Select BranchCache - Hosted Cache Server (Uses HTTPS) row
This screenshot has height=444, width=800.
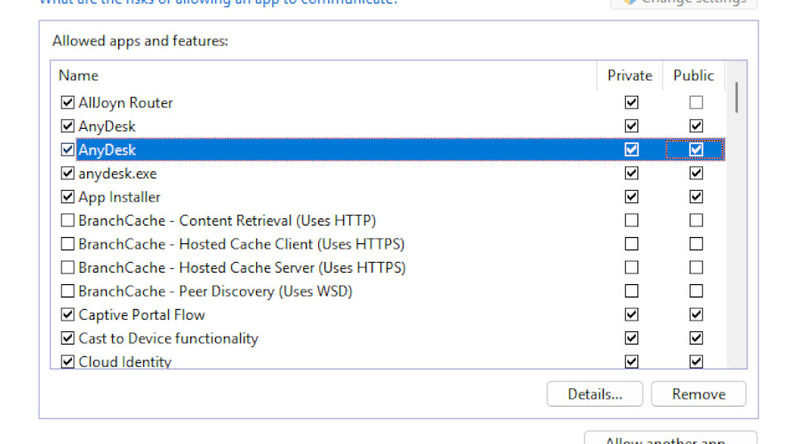coord(242,267)
